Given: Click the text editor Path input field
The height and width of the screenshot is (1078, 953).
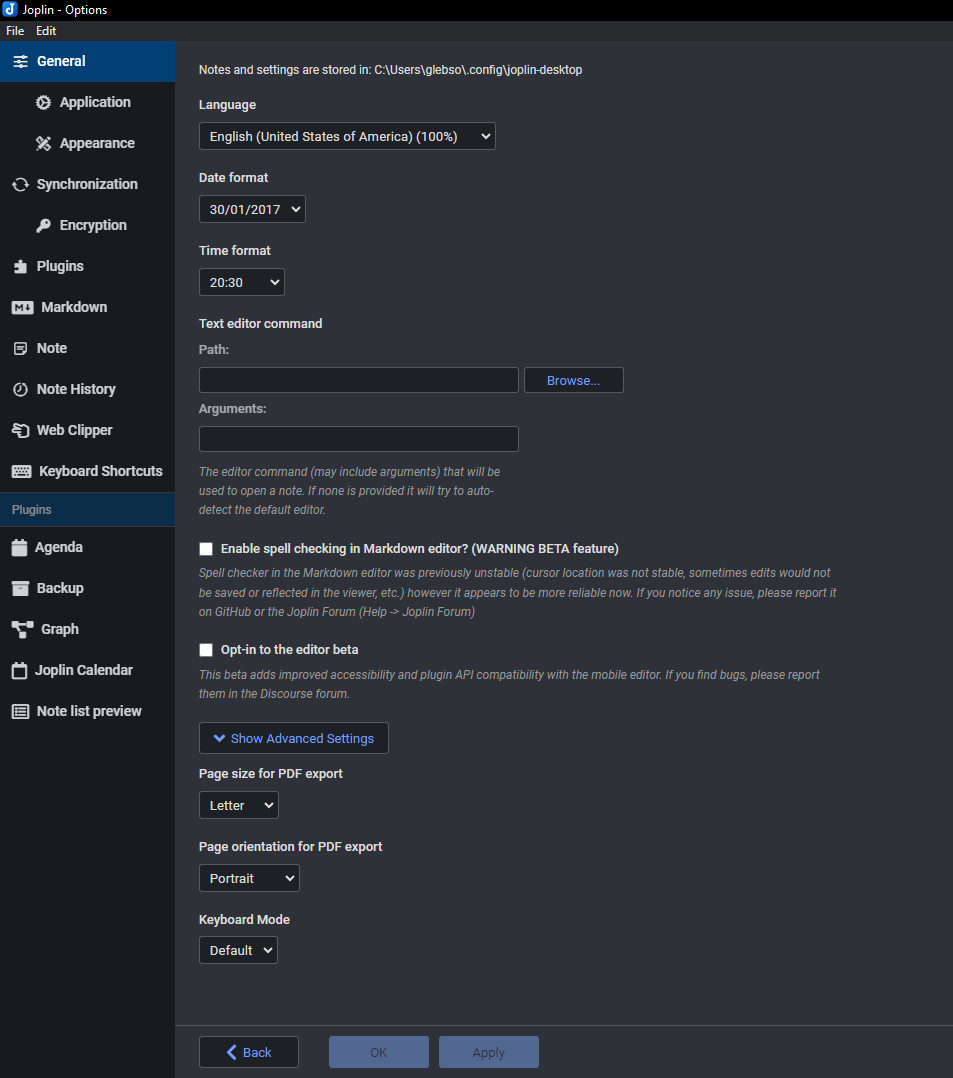Looking at the screenshot, I should coord(359,380).
